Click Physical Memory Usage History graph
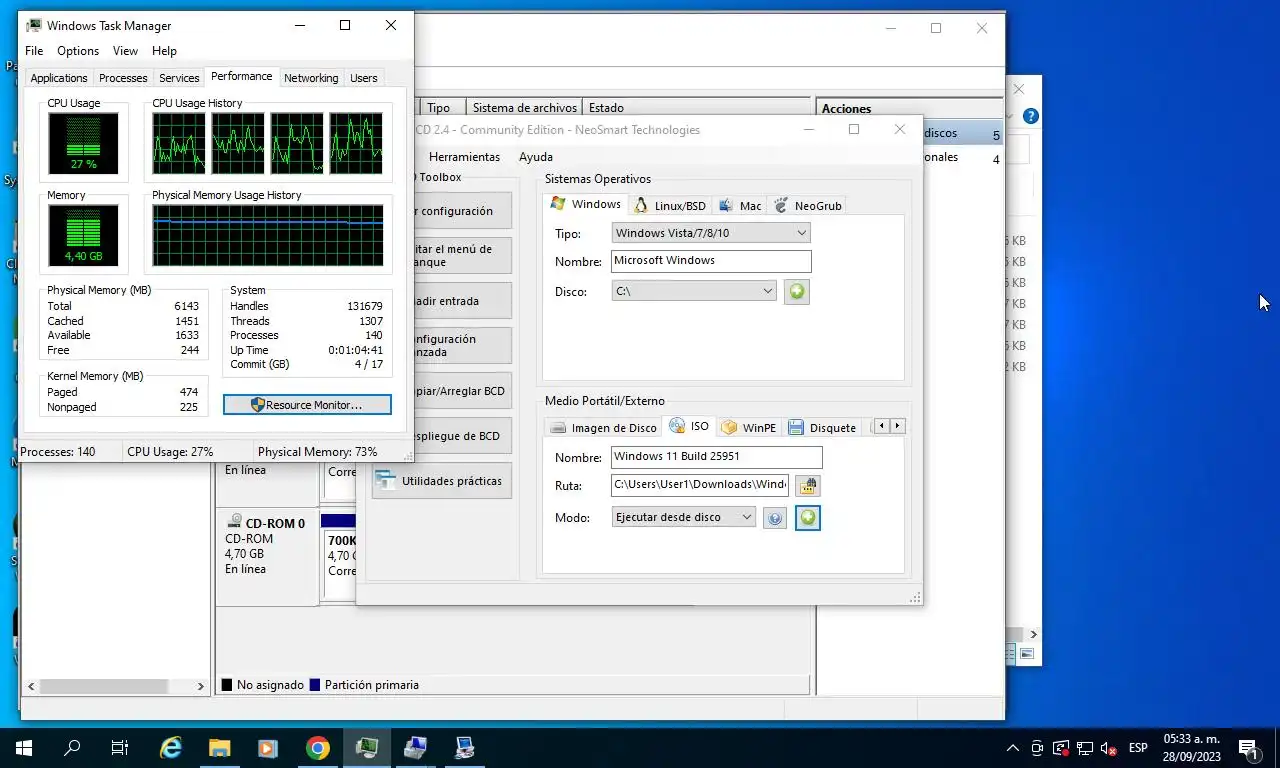This screenshot has height=768, width=1280. [267, 235]
